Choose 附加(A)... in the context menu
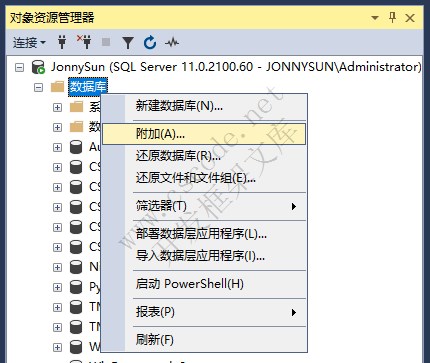 pos(204,134)
